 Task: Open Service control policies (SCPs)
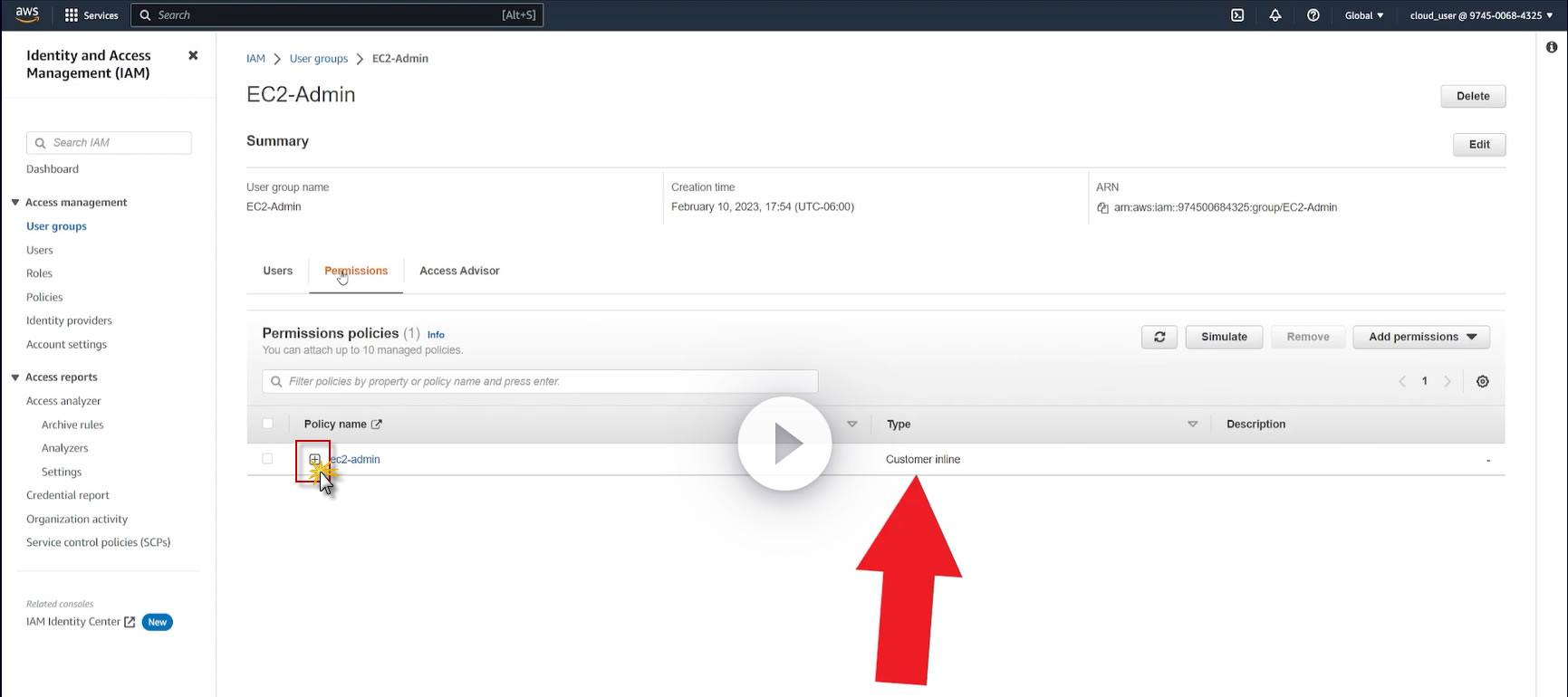click(99, 542)
